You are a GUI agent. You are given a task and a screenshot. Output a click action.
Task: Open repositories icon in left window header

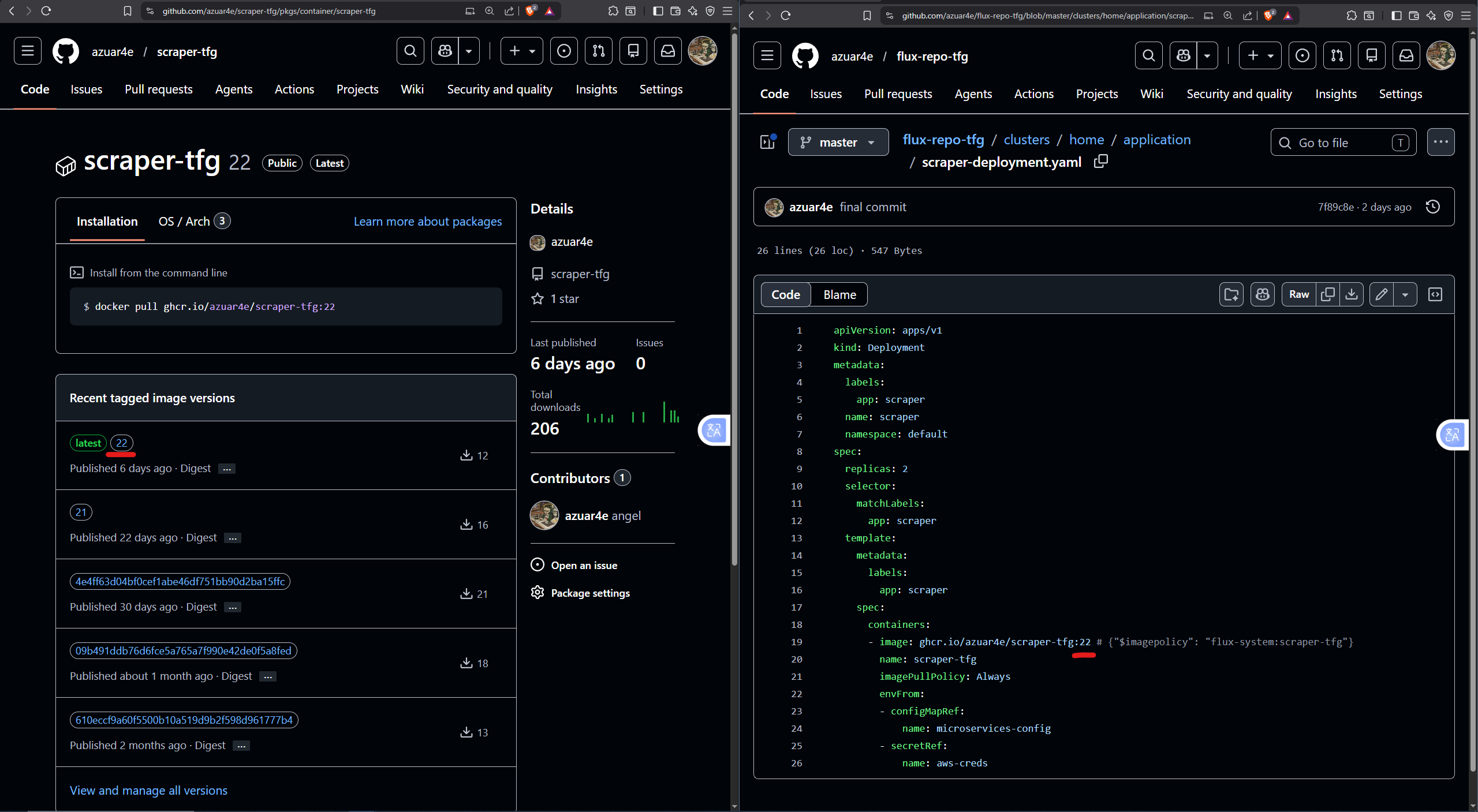point(633,51)
